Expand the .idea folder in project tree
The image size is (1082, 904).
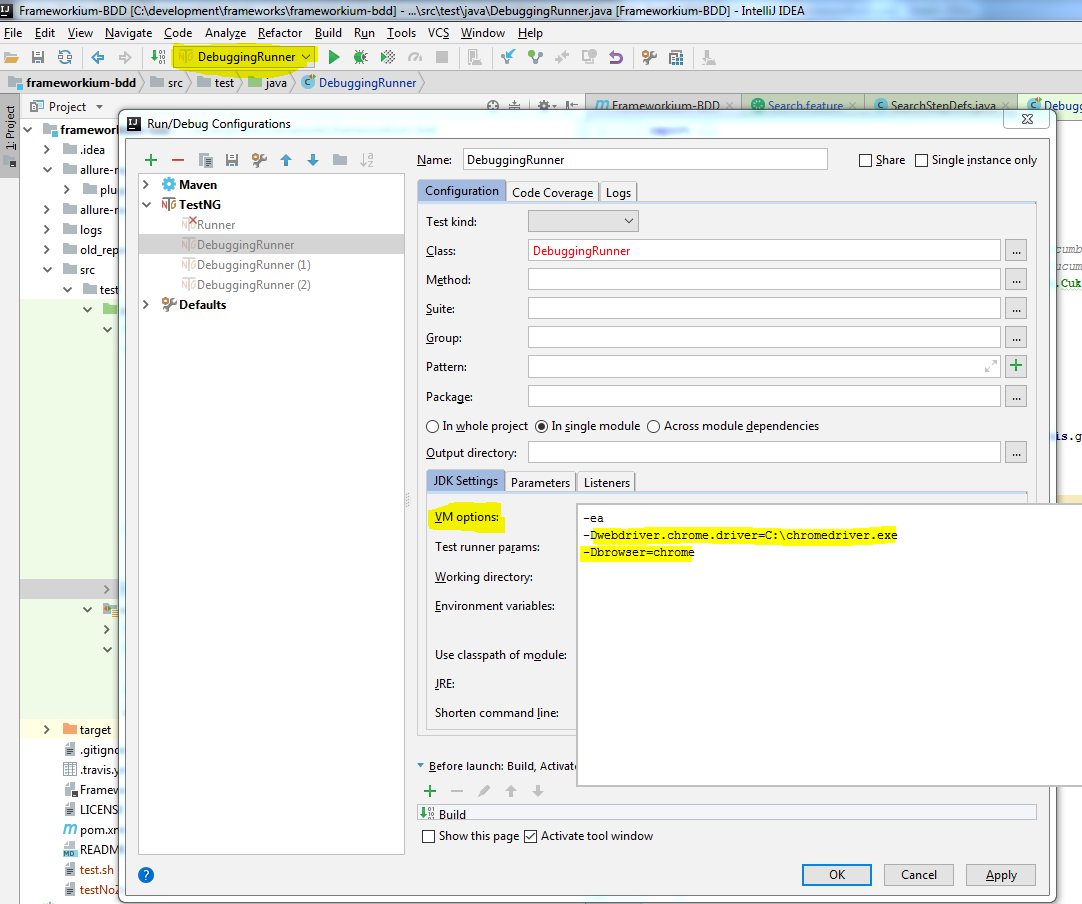pos(46,150)
